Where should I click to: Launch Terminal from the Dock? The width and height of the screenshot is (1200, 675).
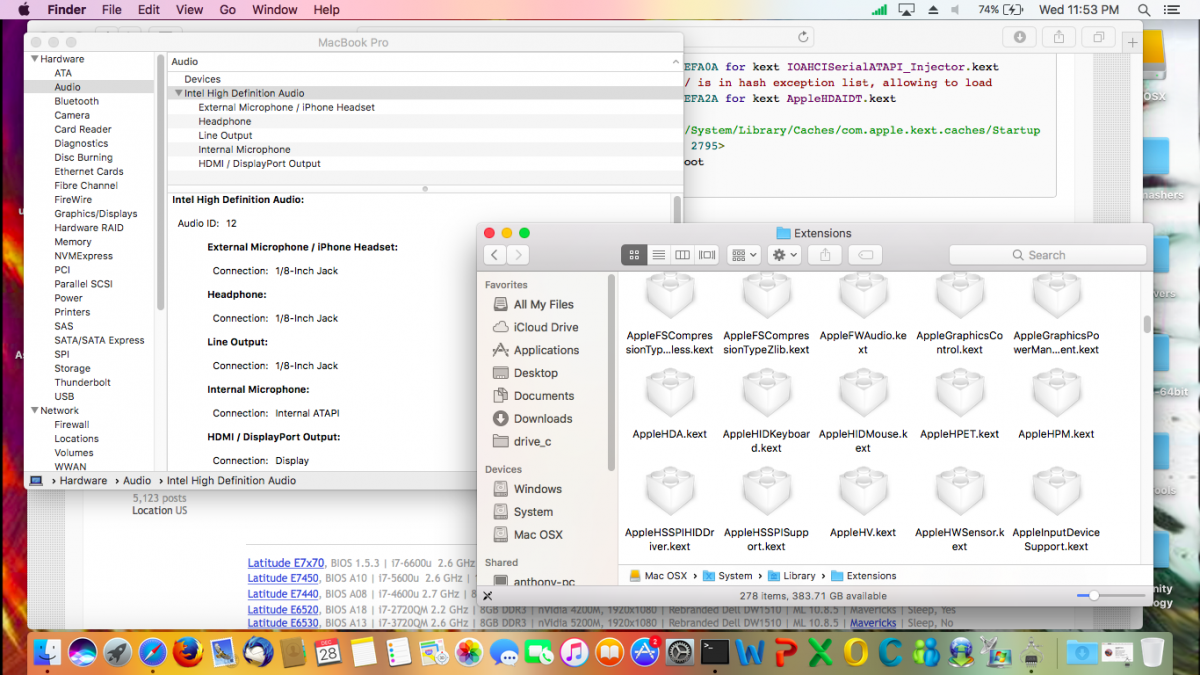(715, 653)
